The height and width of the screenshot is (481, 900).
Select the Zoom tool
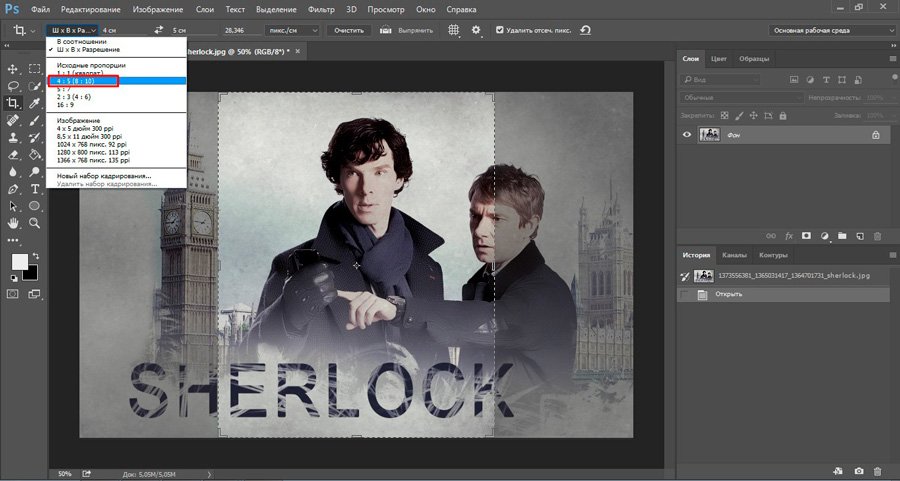coord(34,223)
